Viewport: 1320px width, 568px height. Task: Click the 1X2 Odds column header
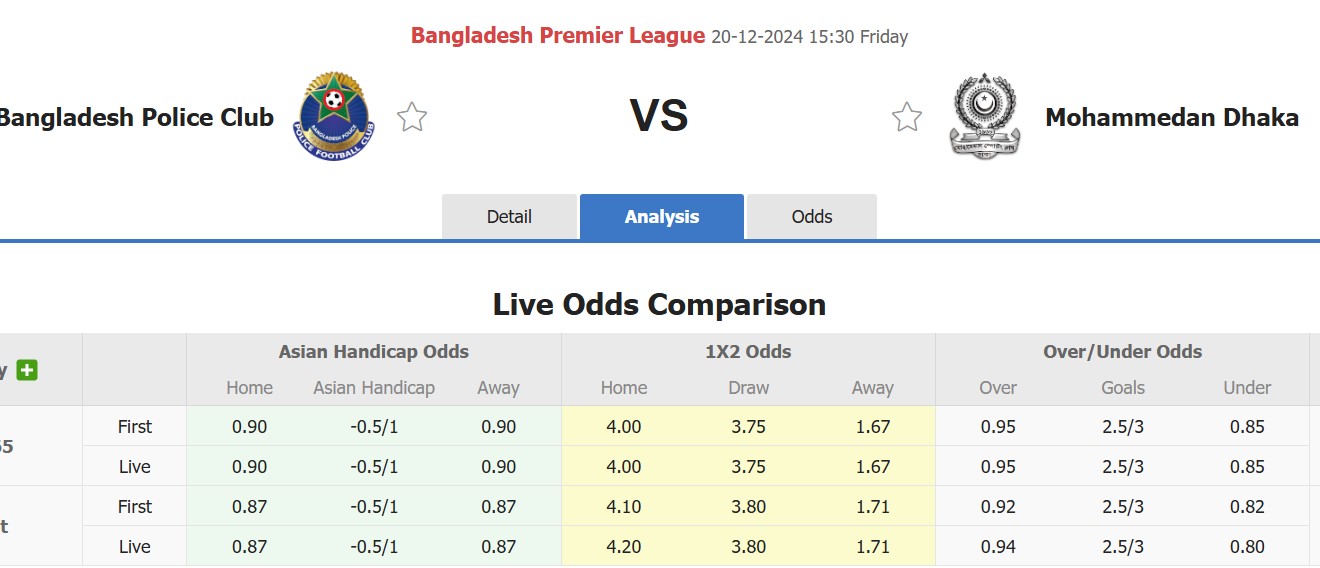pos(748,351)
